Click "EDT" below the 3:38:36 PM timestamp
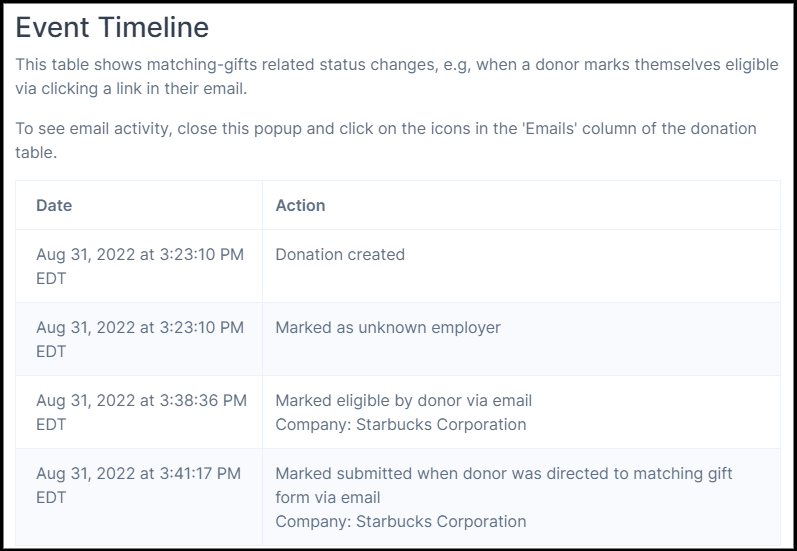 tap(51, 424)
